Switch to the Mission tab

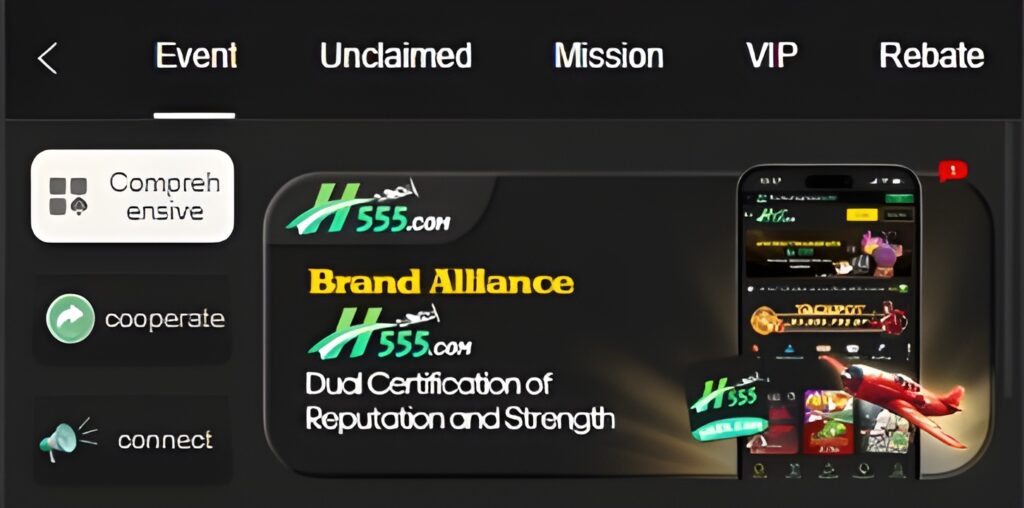(609, 56)
